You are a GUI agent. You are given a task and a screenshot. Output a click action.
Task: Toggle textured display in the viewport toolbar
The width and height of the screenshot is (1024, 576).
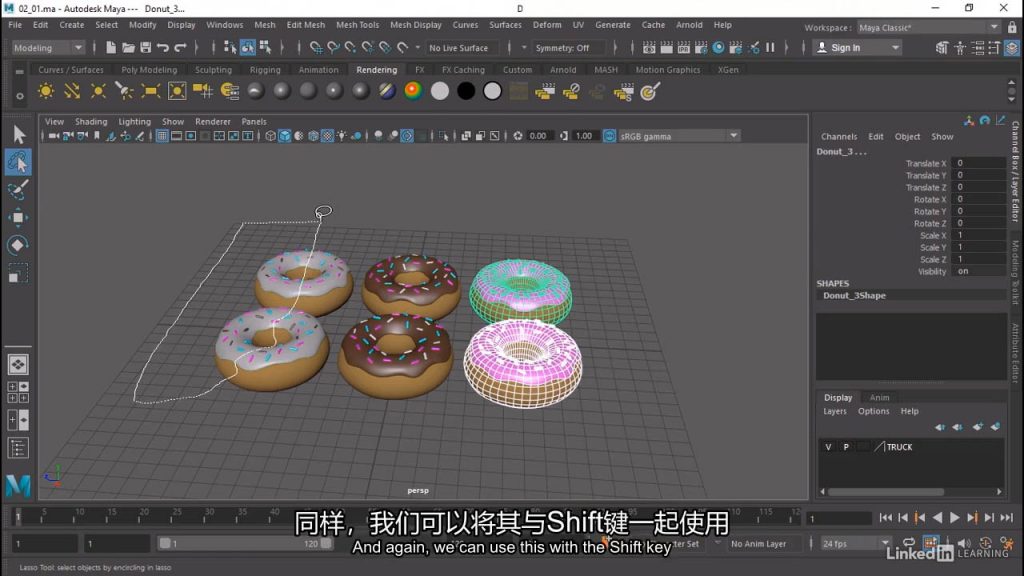point(327,136)
